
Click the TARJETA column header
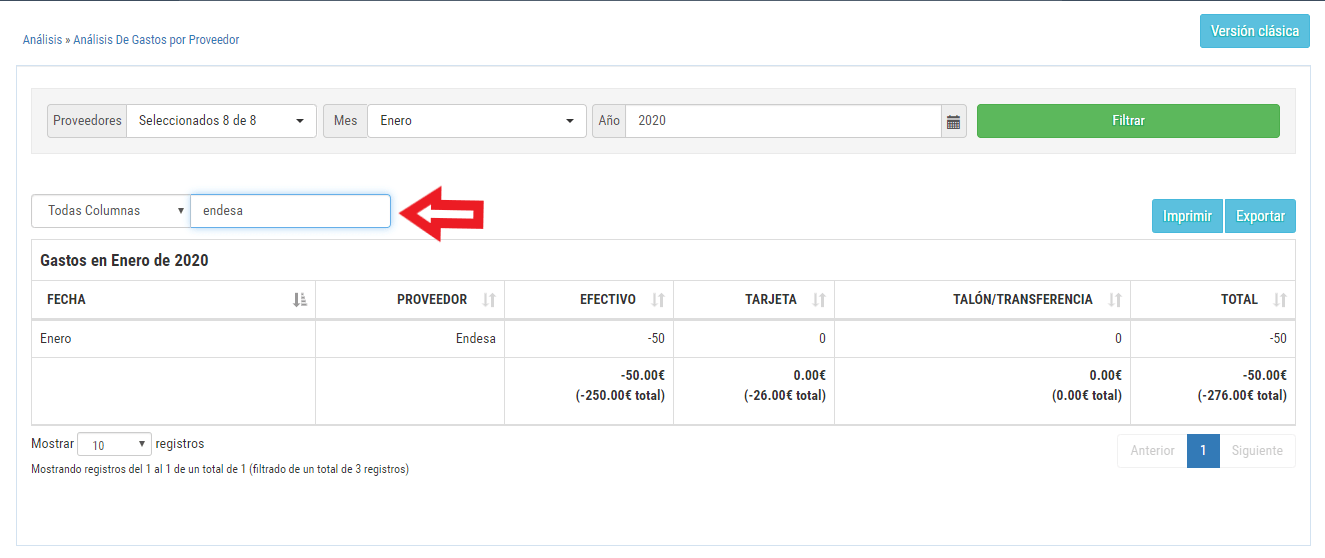coord(754,300)
